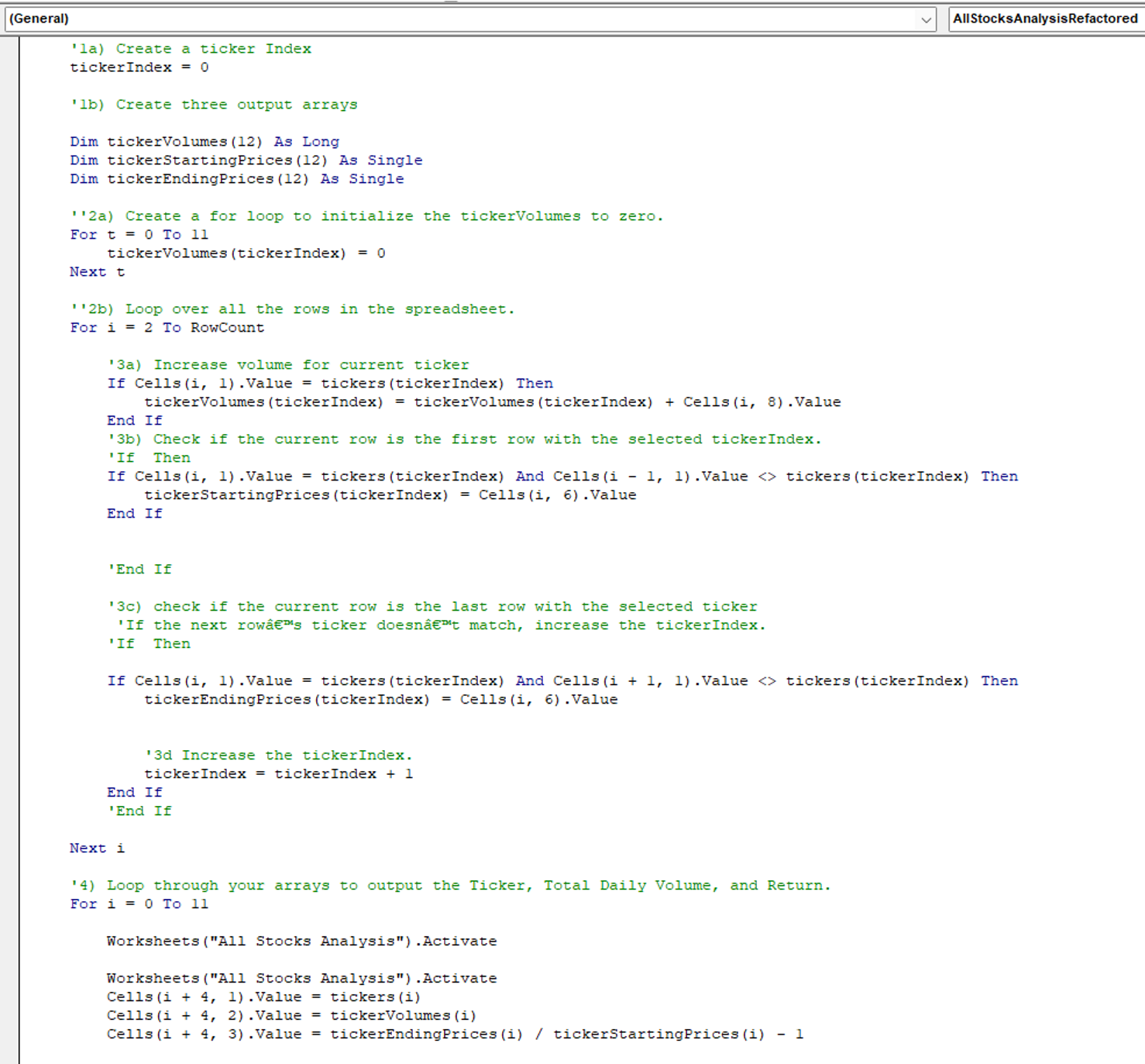Click line Cells(i + 4, 1).Value = tickers(i)
The height and width of the screenshot is (1064, 1145).
(x=264, y=997)
